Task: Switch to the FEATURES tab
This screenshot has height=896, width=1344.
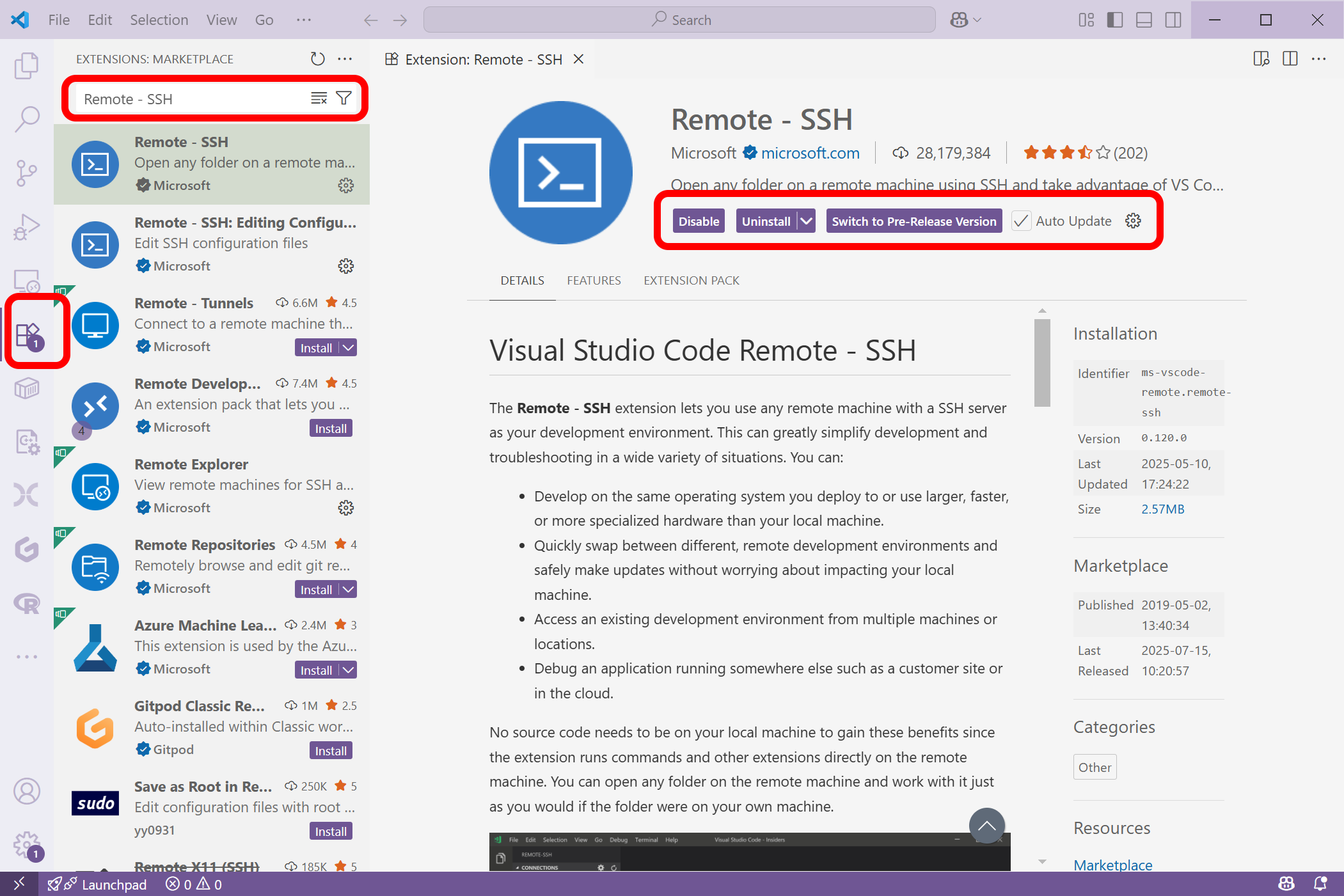Action: (x=594, y=280)
